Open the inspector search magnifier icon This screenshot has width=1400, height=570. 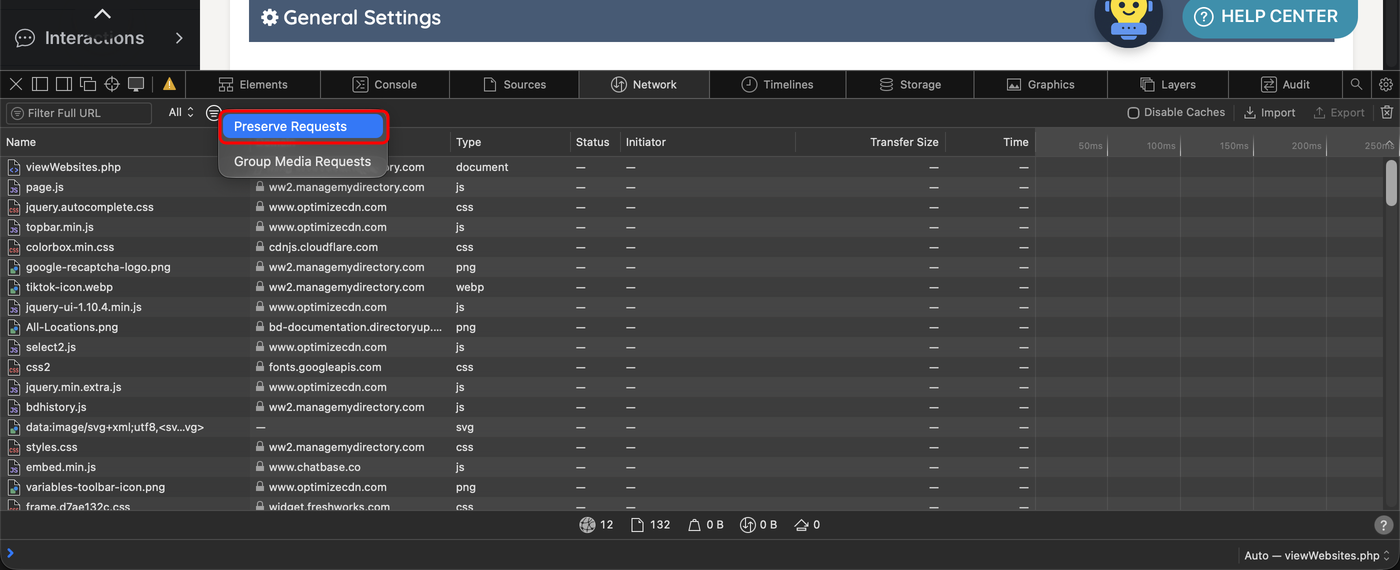tap(1356, 84)
